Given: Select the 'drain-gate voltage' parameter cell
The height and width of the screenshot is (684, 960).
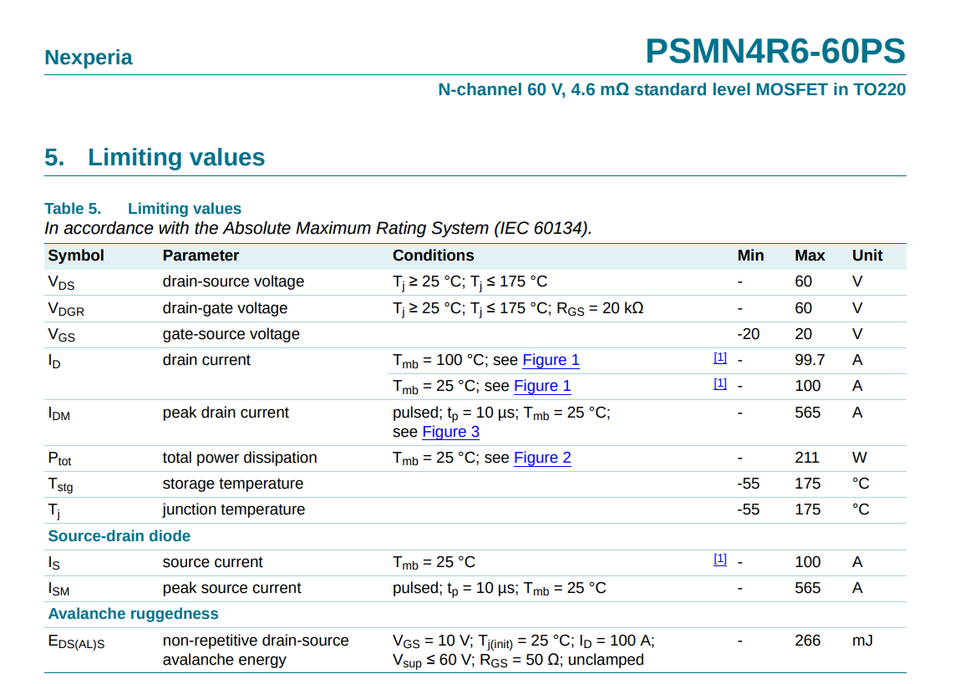Looking at the screenshot, I should (225, 308).
